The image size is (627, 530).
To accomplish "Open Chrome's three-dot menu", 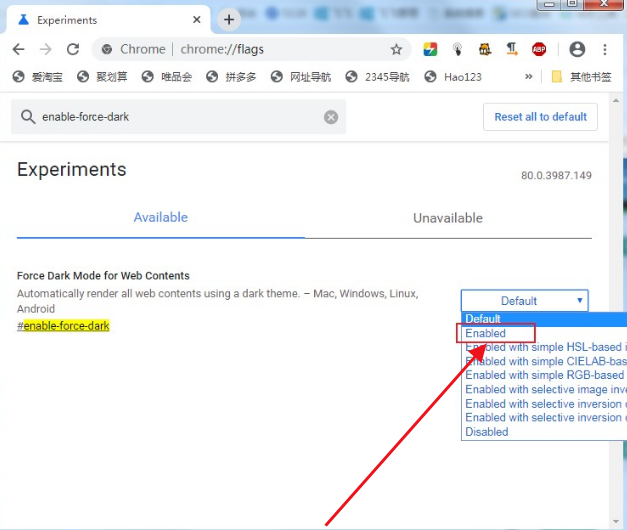I will pos(605,49).
